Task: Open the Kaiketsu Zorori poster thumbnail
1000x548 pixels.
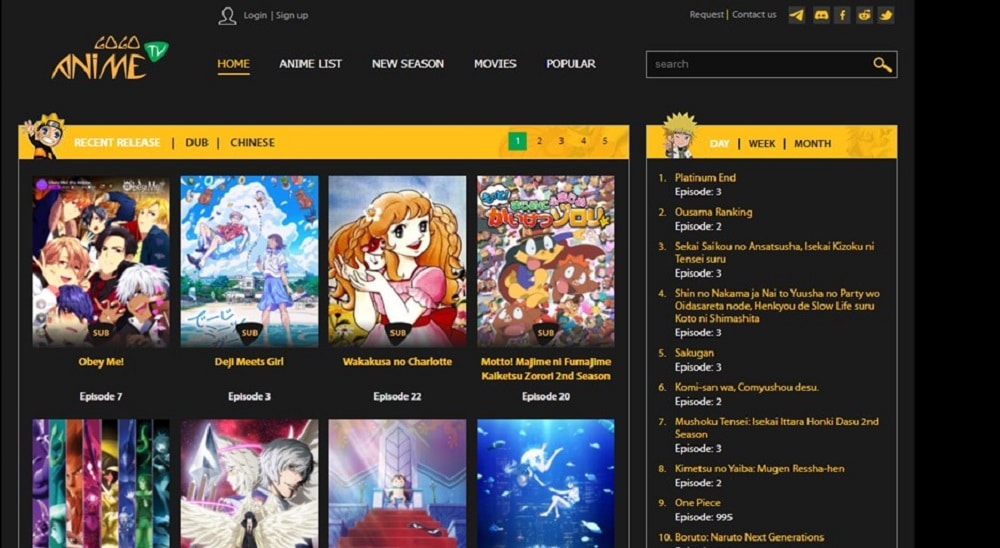Action: coord(546,262)
